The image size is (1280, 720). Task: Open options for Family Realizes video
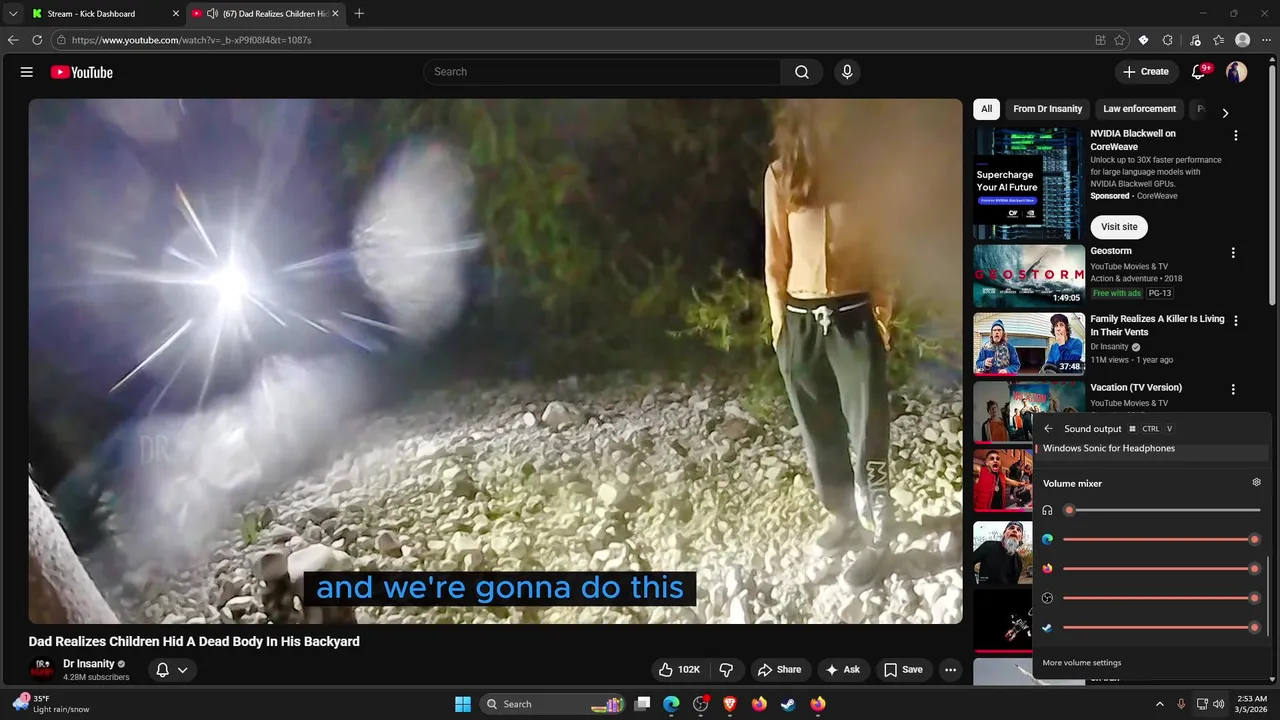(1236, 321)
